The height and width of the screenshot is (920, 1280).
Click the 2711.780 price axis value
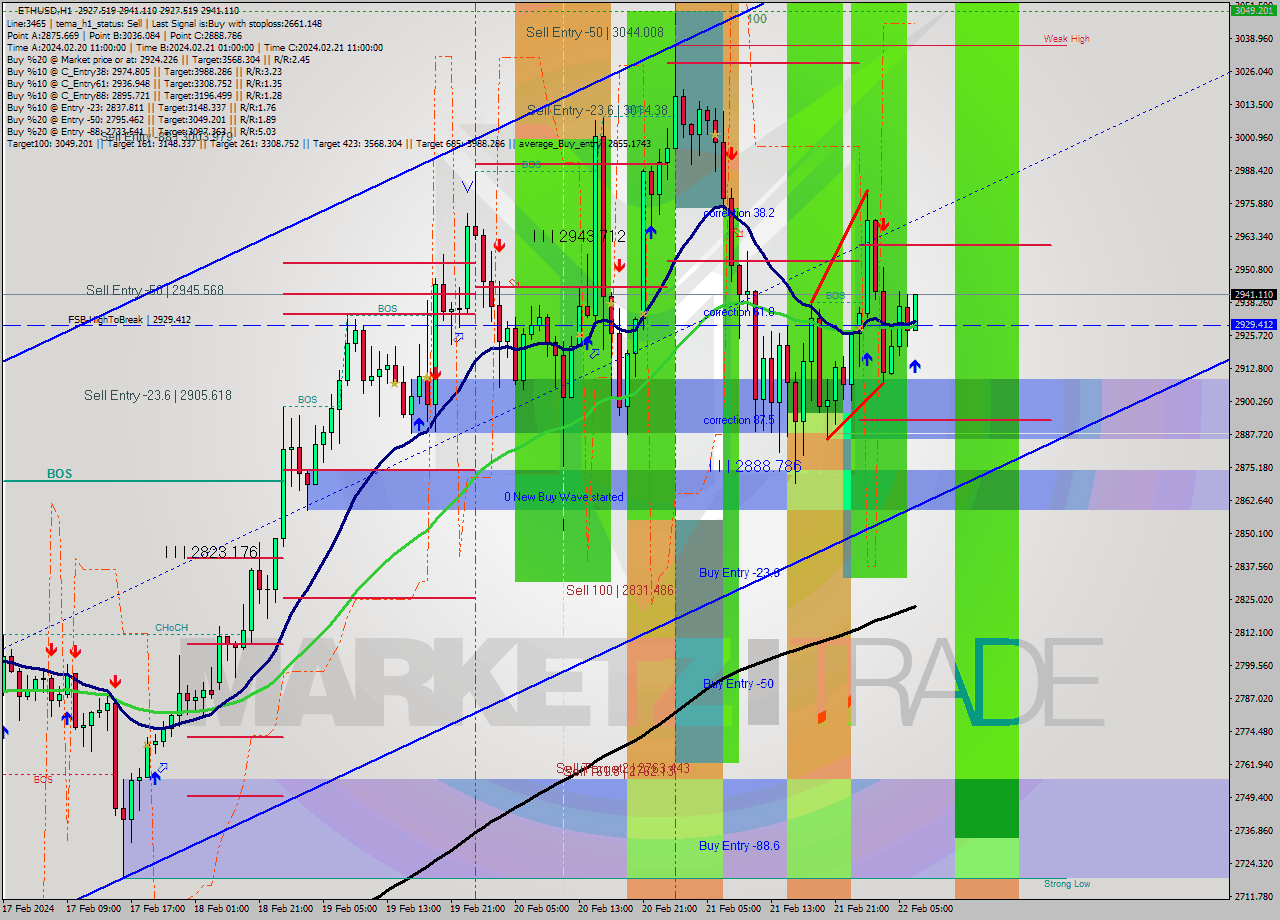1254,896
